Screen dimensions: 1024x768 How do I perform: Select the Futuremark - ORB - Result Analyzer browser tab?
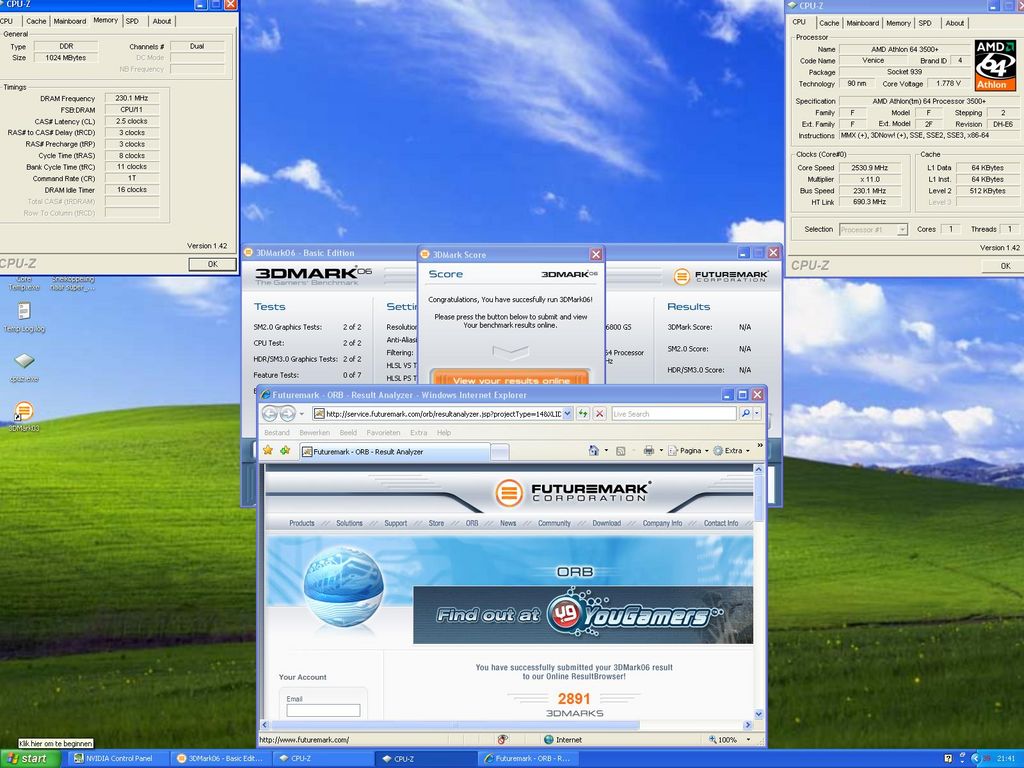coord(394,451)
